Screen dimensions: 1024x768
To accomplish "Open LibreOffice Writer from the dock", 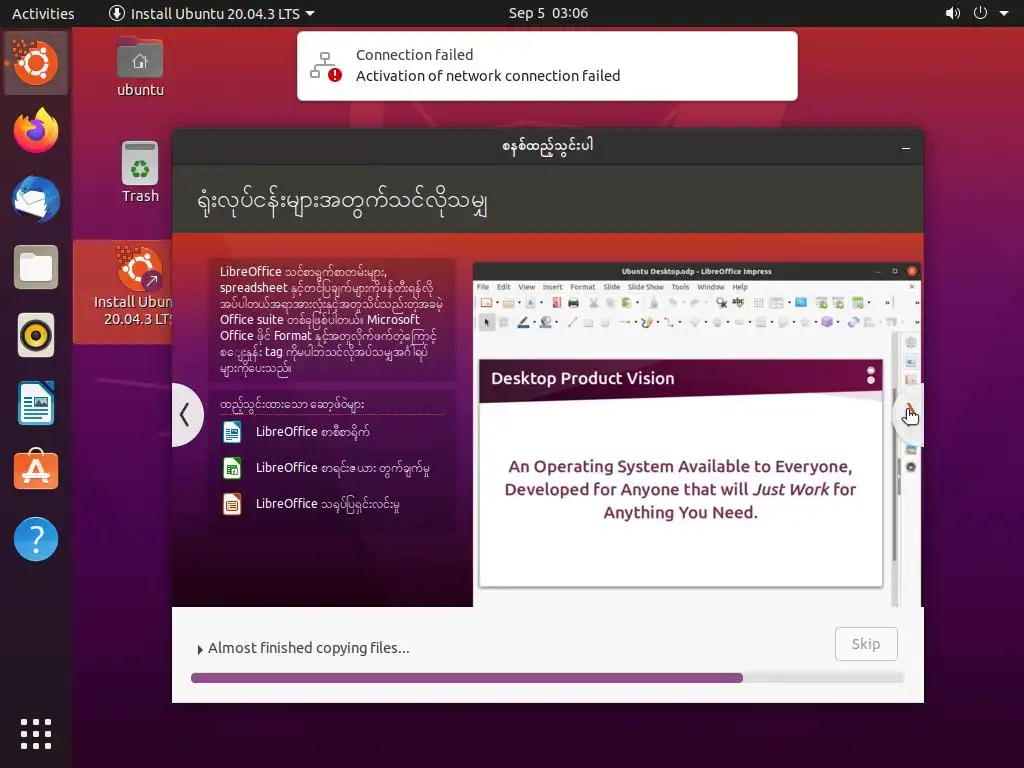I will tap(36, 403).
